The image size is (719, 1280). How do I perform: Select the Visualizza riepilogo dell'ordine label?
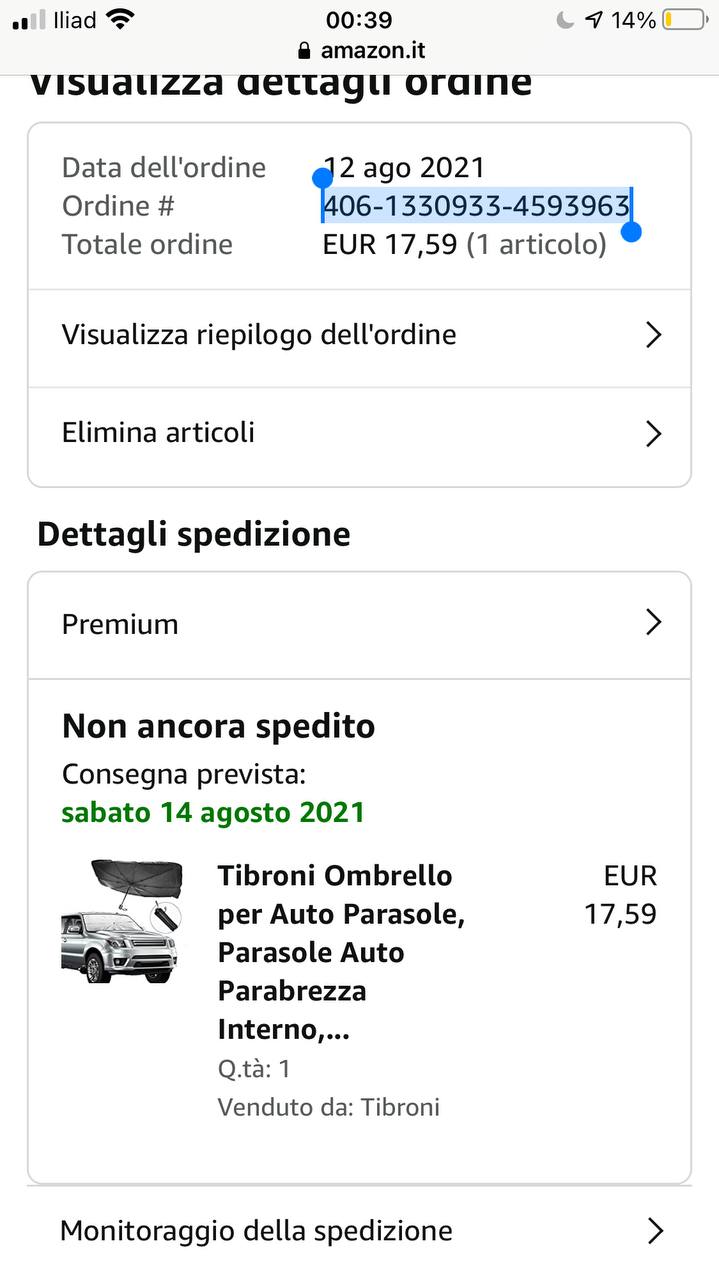[259, 335]
